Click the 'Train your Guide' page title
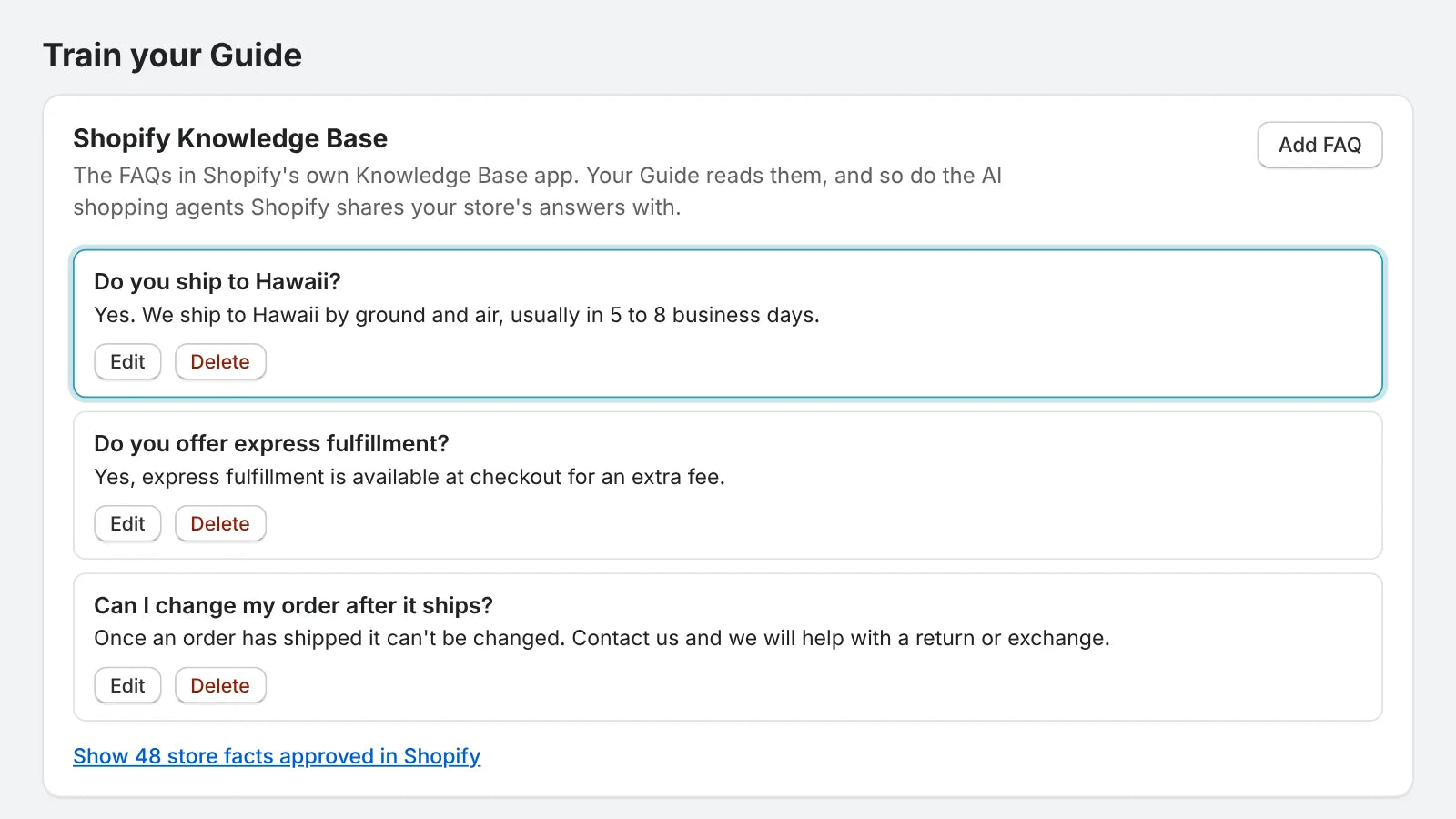The image size is (1456, 819). pyautogui.click(x=173, y=56)
